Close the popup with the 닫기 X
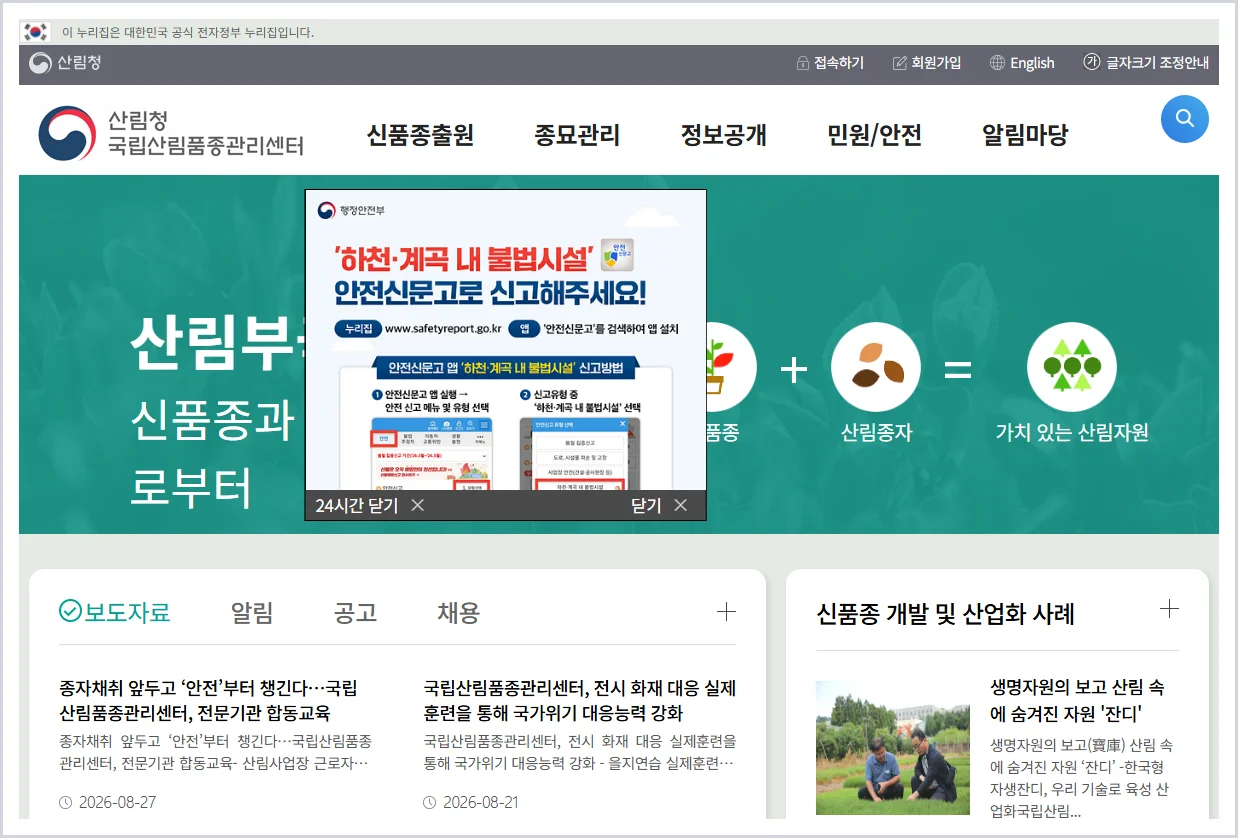 pyautogui.click(x=681, y=505)
